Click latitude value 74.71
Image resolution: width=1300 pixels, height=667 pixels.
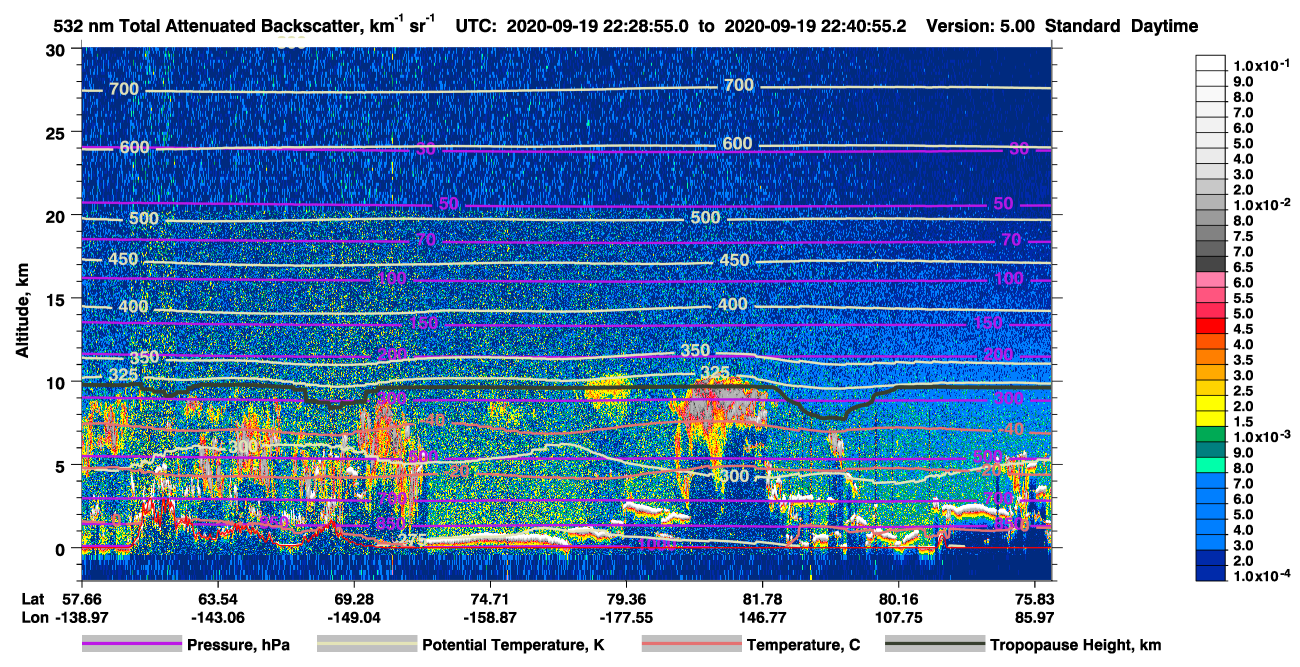point(490,600)
